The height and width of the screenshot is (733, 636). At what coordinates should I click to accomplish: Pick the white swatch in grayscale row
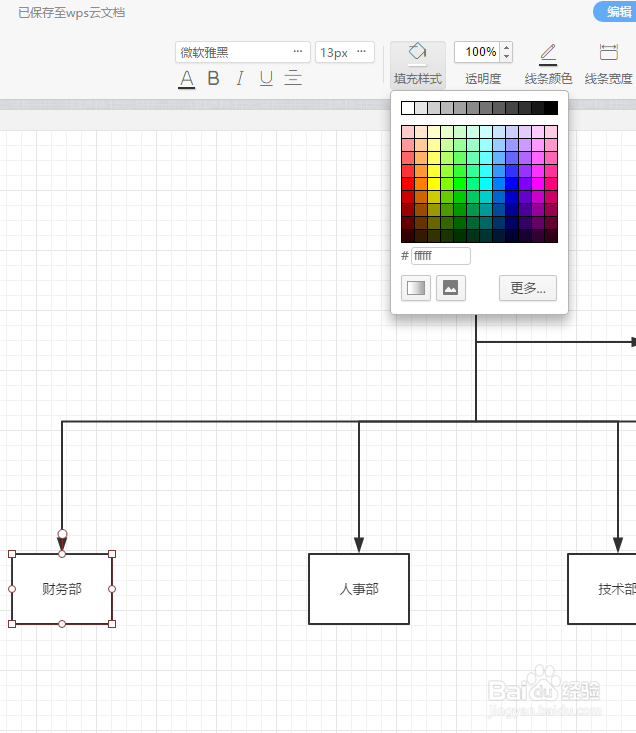point(408,108)
